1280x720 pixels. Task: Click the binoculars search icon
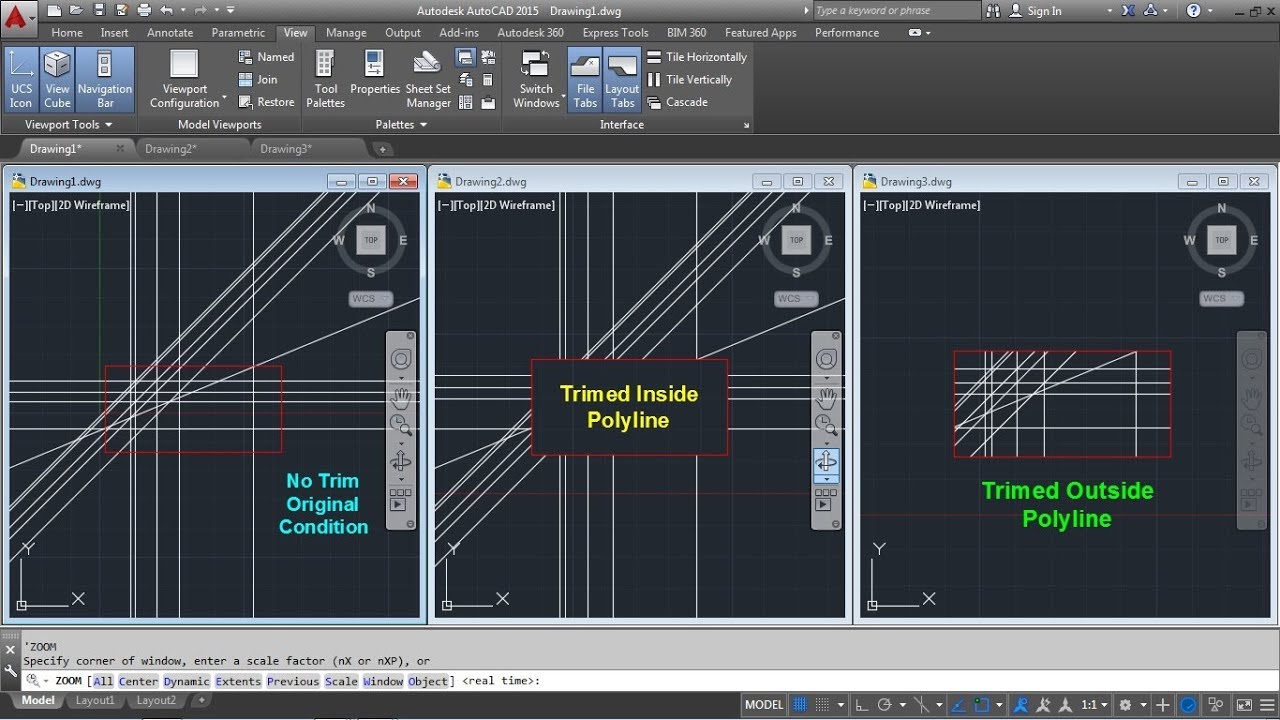click(x=993, y=11)
